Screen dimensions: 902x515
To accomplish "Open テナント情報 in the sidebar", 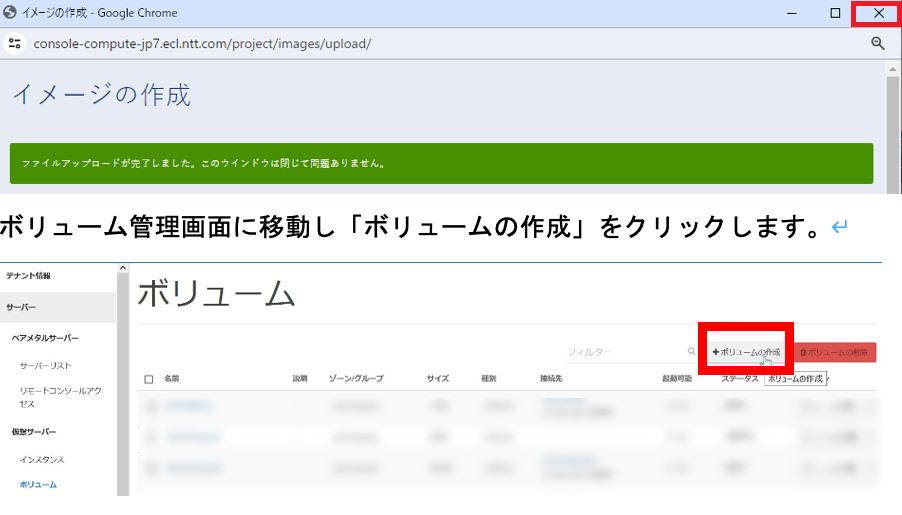I will click(28, 276).
